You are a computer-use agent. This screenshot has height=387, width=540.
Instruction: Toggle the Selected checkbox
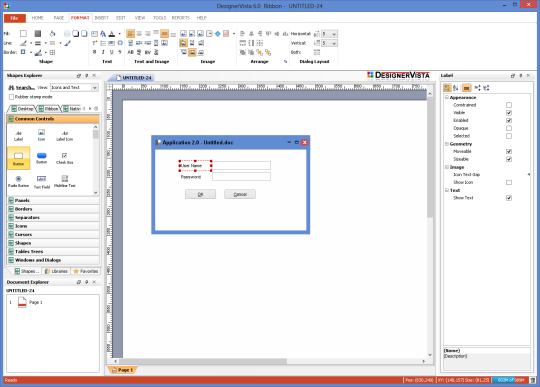pyautogui.click(x=509, y=136)
